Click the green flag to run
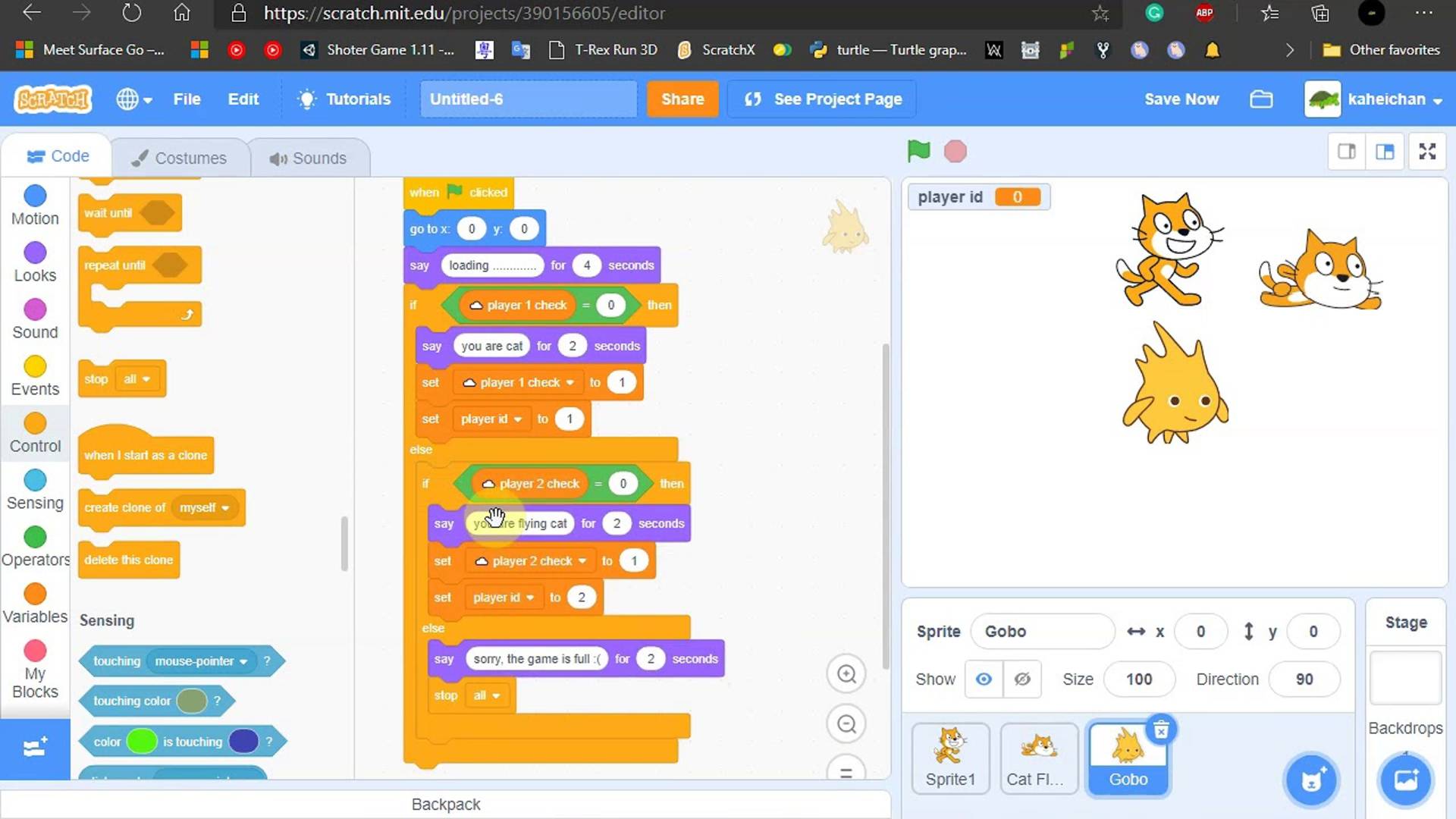The image size is (1456, 819). [x=918, y=151]
